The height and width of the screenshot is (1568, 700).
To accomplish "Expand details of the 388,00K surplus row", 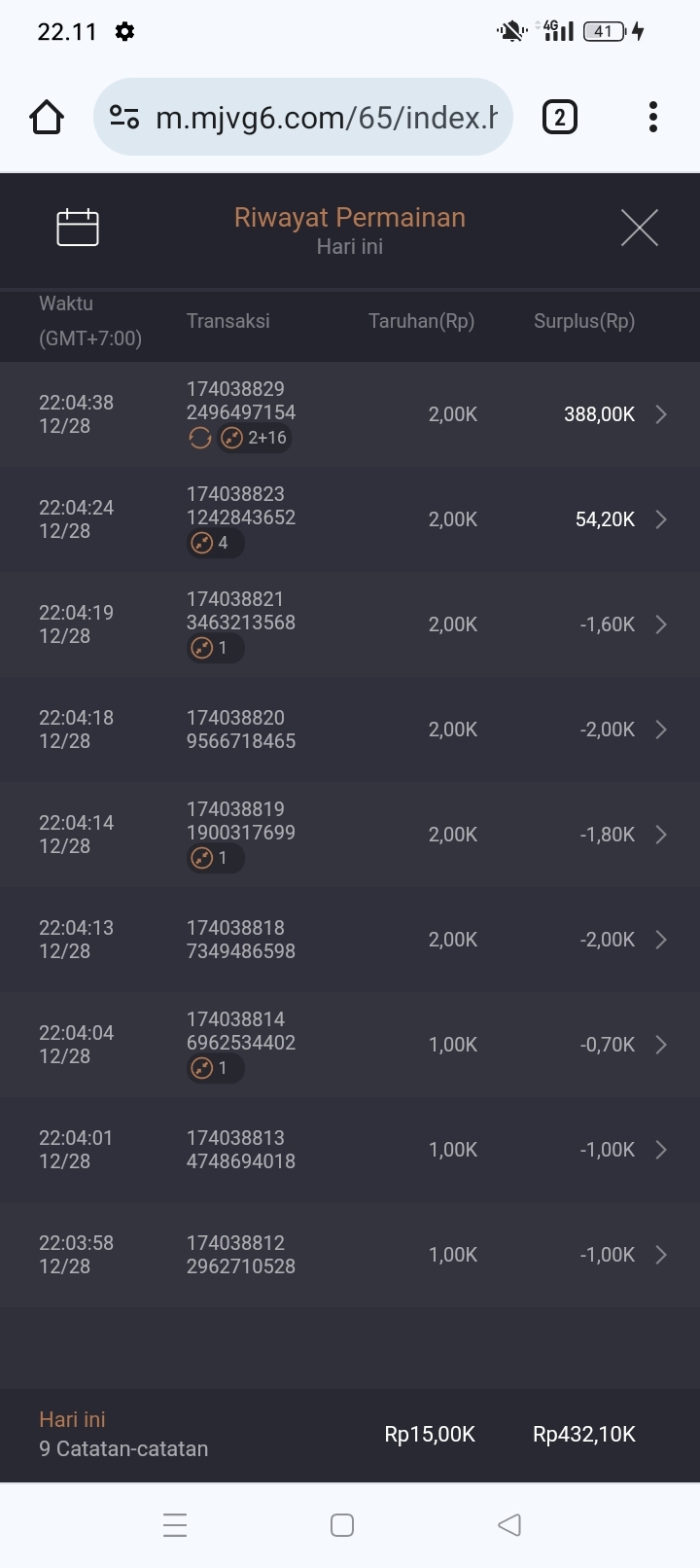I will [661, 414].
